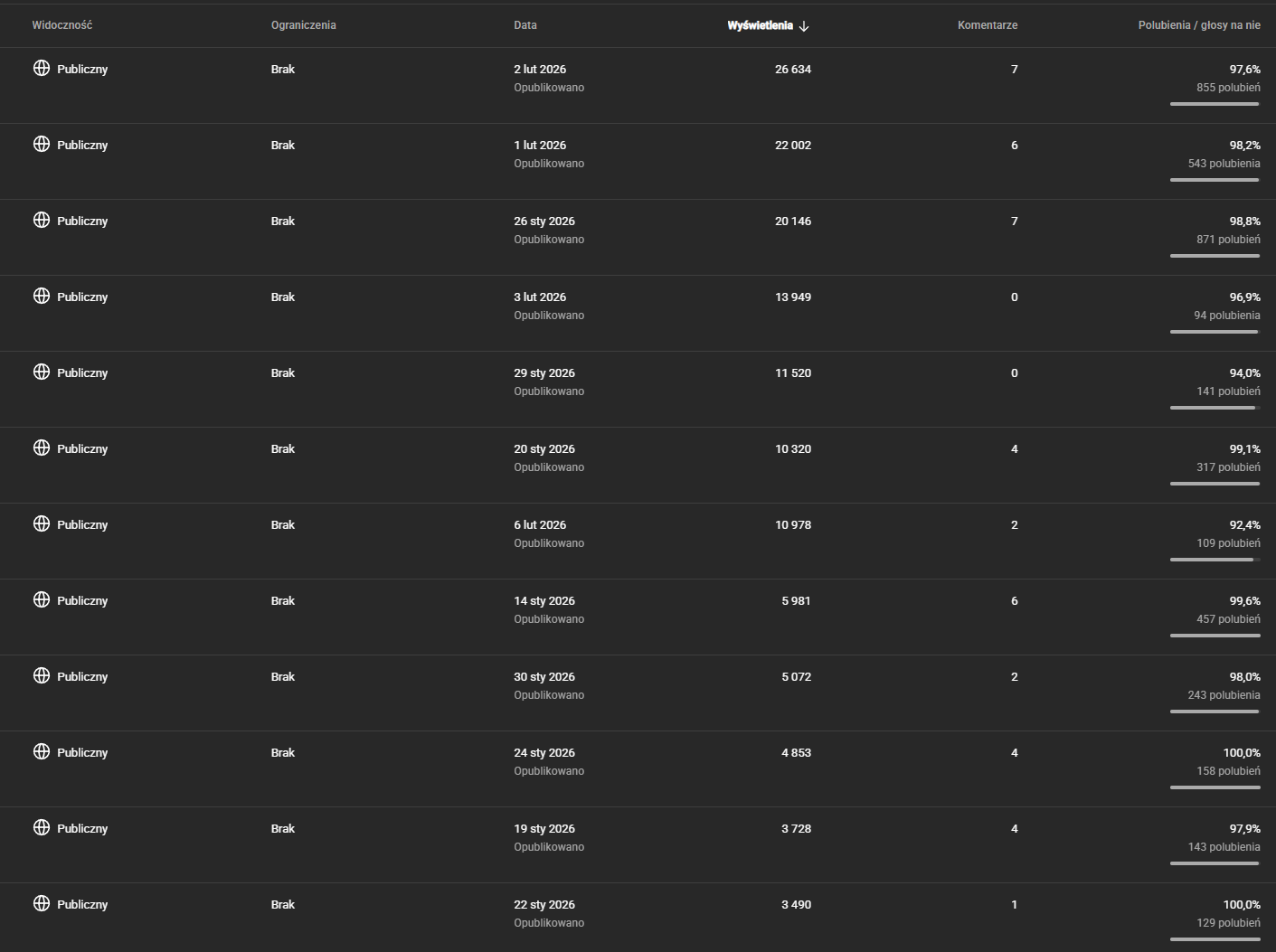The width and height of the screenshot is (1276, 952).
Task: Click the like ratio bar showing 97,6%
Action: [x=1215, y=104]
